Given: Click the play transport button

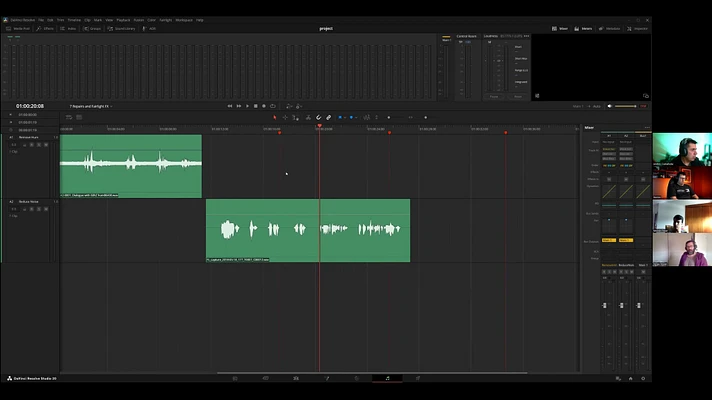Looking at the screenshot, I should tap(247, 106).
